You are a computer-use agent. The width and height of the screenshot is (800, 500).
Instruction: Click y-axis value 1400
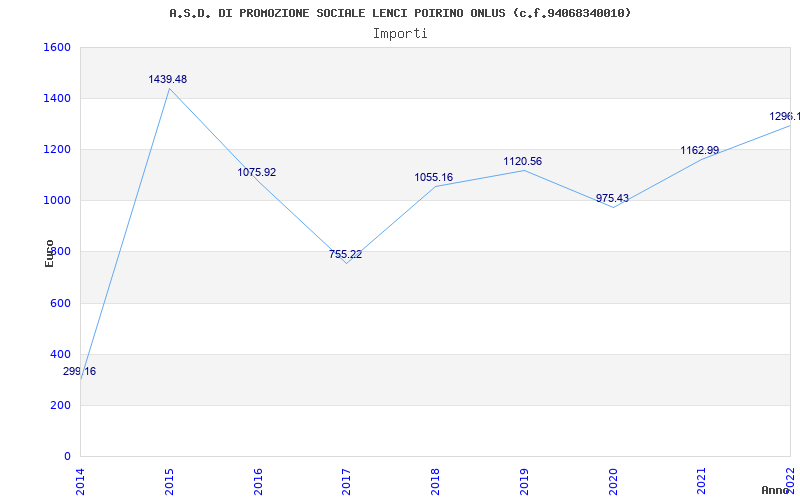(57, 98)
